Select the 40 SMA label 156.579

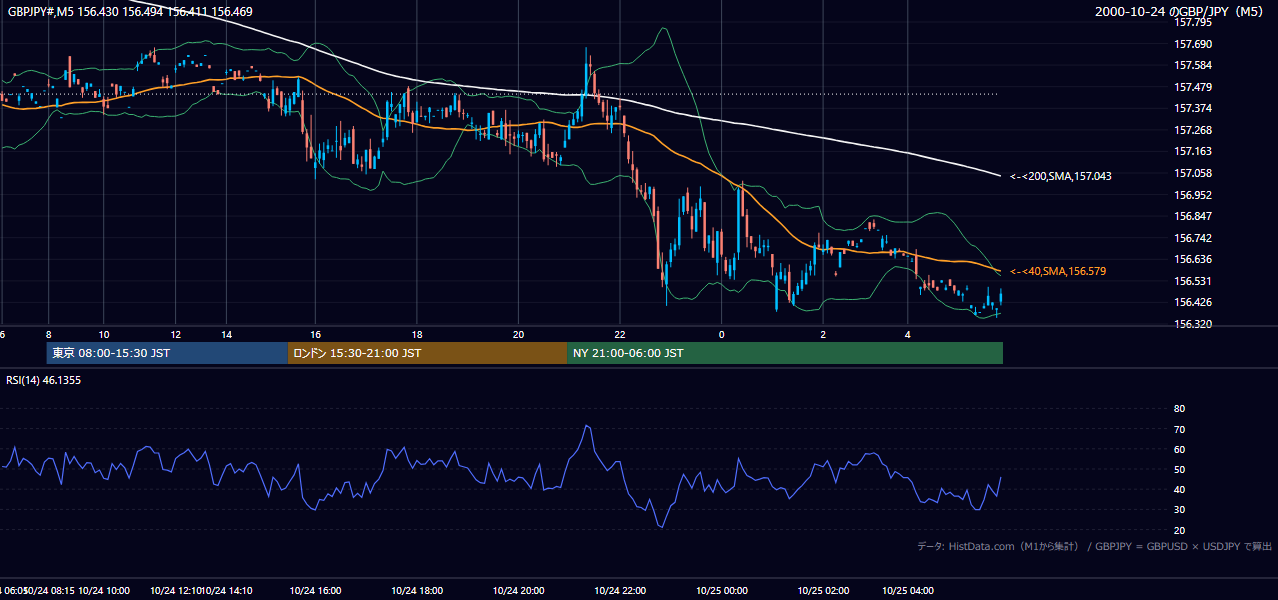click(1058, 271)
